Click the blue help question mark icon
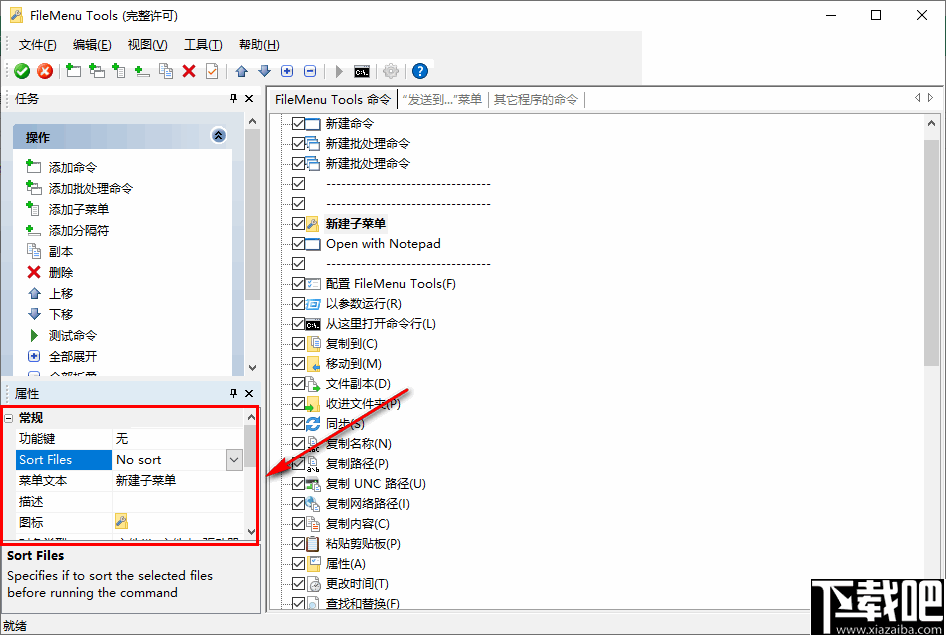The image size is (946, 635). [x=419, y=71]
